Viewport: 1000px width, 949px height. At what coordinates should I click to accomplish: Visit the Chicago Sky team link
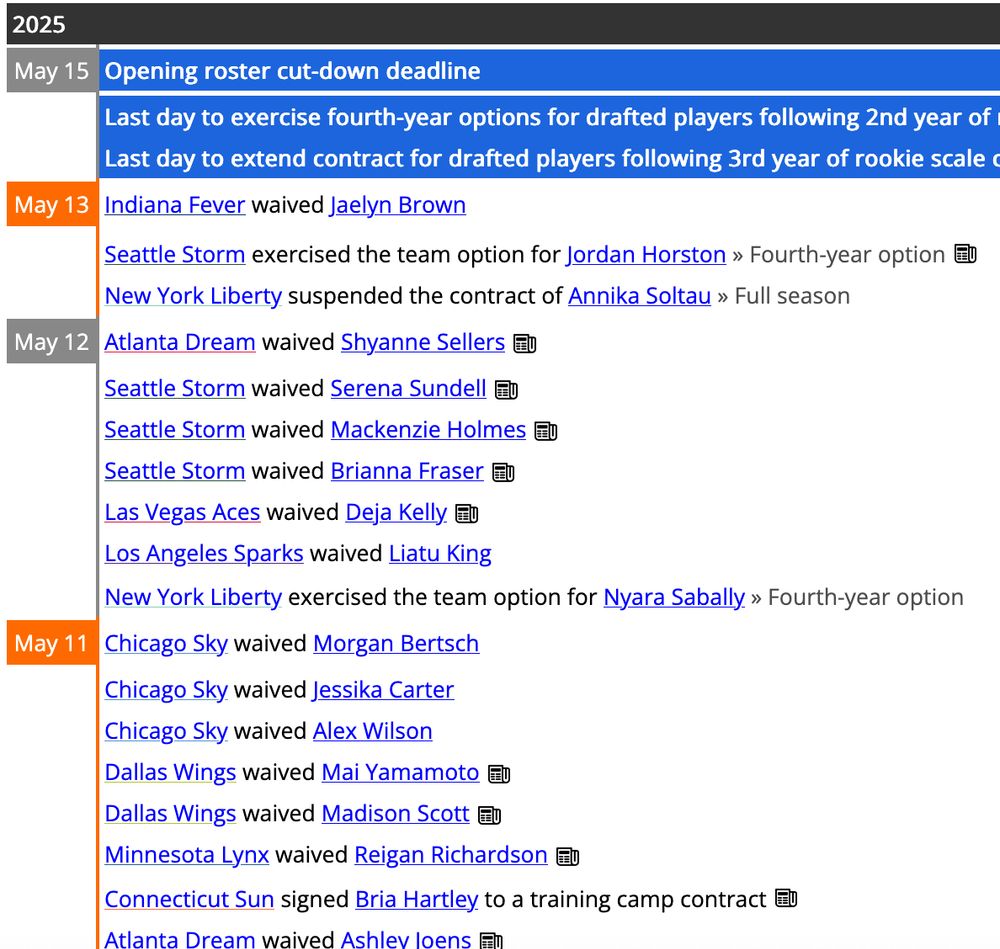166,644
